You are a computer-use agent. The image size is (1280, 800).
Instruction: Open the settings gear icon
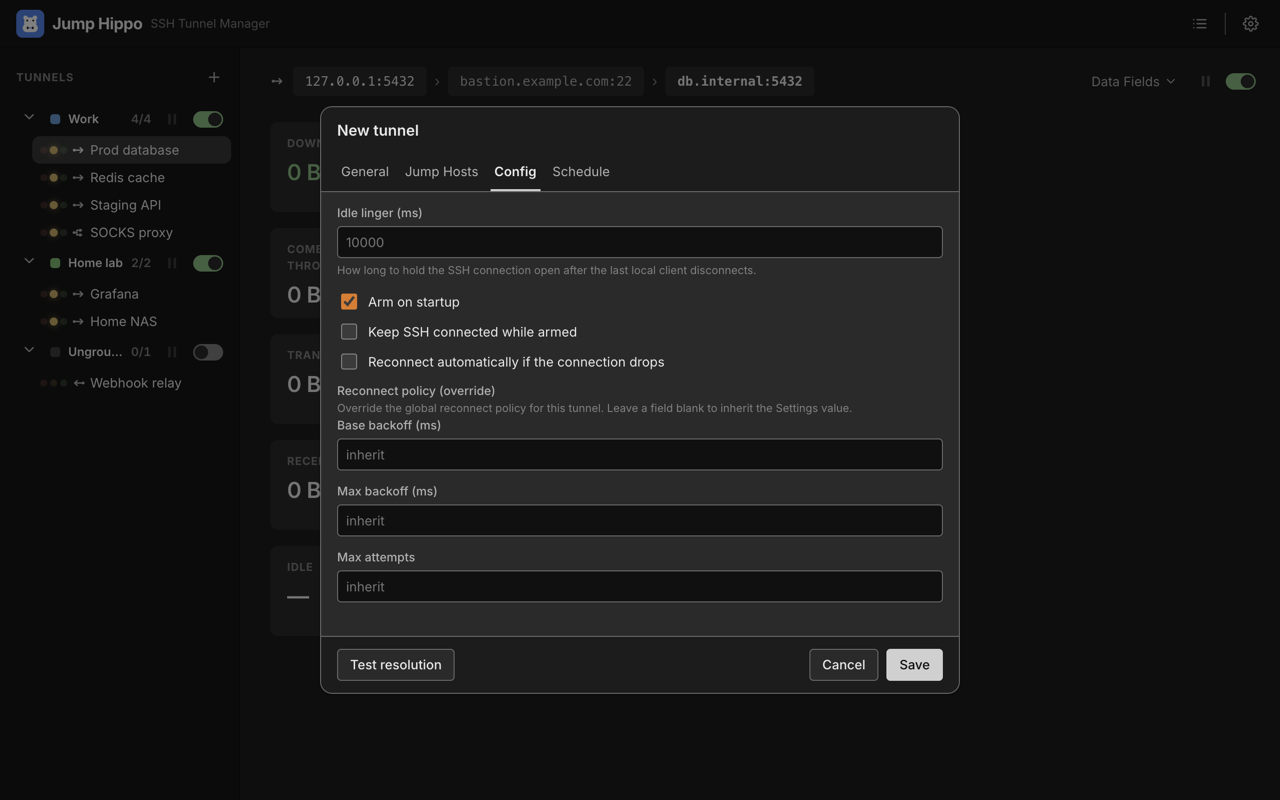(x=1250, y=23)
